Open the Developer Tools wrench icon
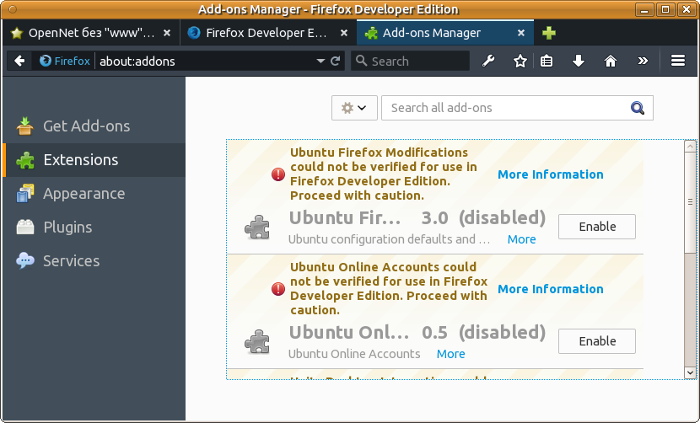The image size is (700, 423). pyautogui.click(x=489, y=61)
